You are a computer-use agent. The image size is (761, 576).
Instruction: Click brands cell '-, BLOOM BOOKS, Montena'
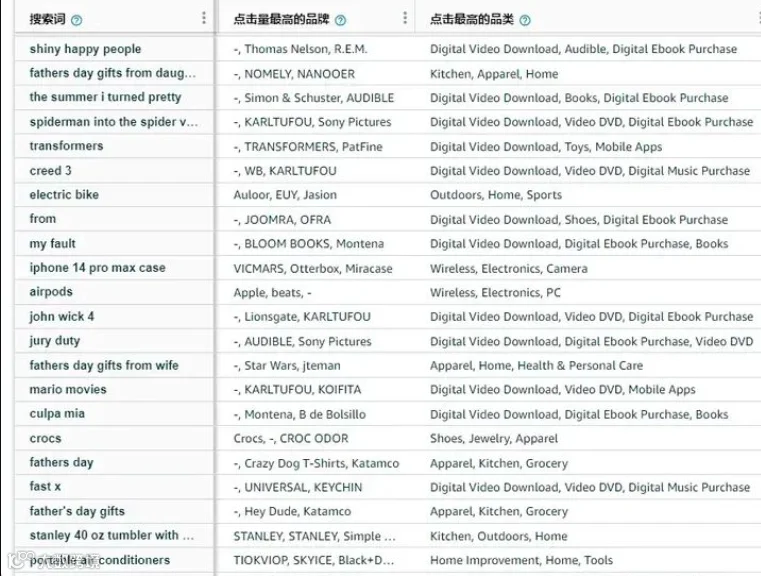309,244
